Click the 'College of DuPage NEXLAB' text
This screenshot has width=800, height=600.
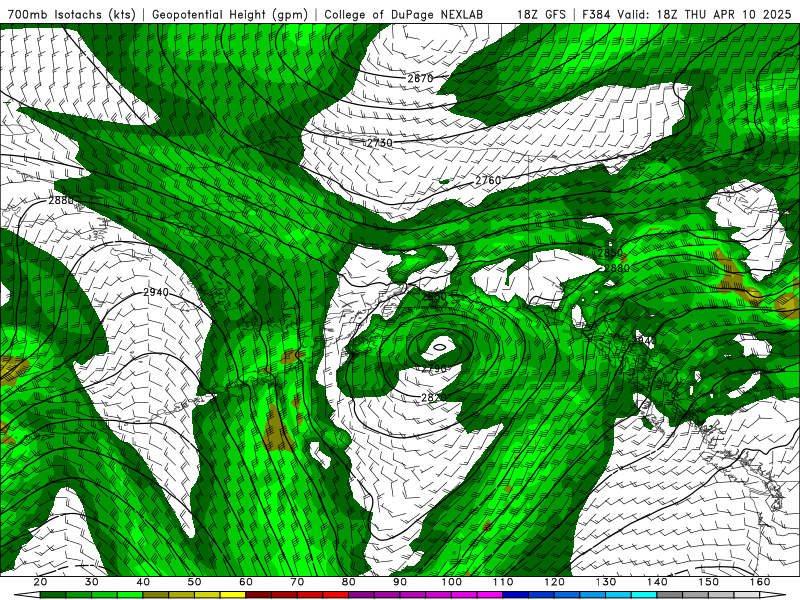404,14
